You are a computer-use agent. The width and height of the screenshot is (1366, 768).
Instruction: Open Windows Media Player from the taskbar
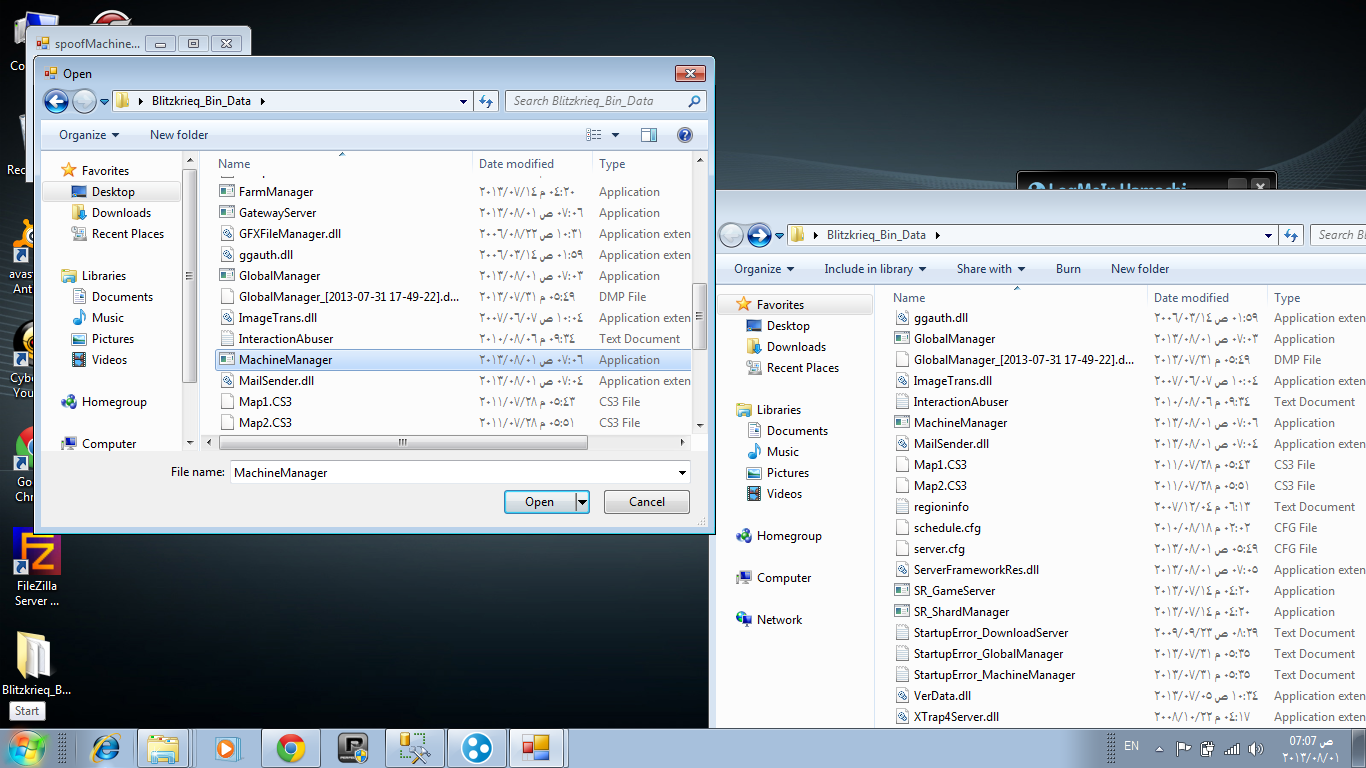click(x=229, y=748)
